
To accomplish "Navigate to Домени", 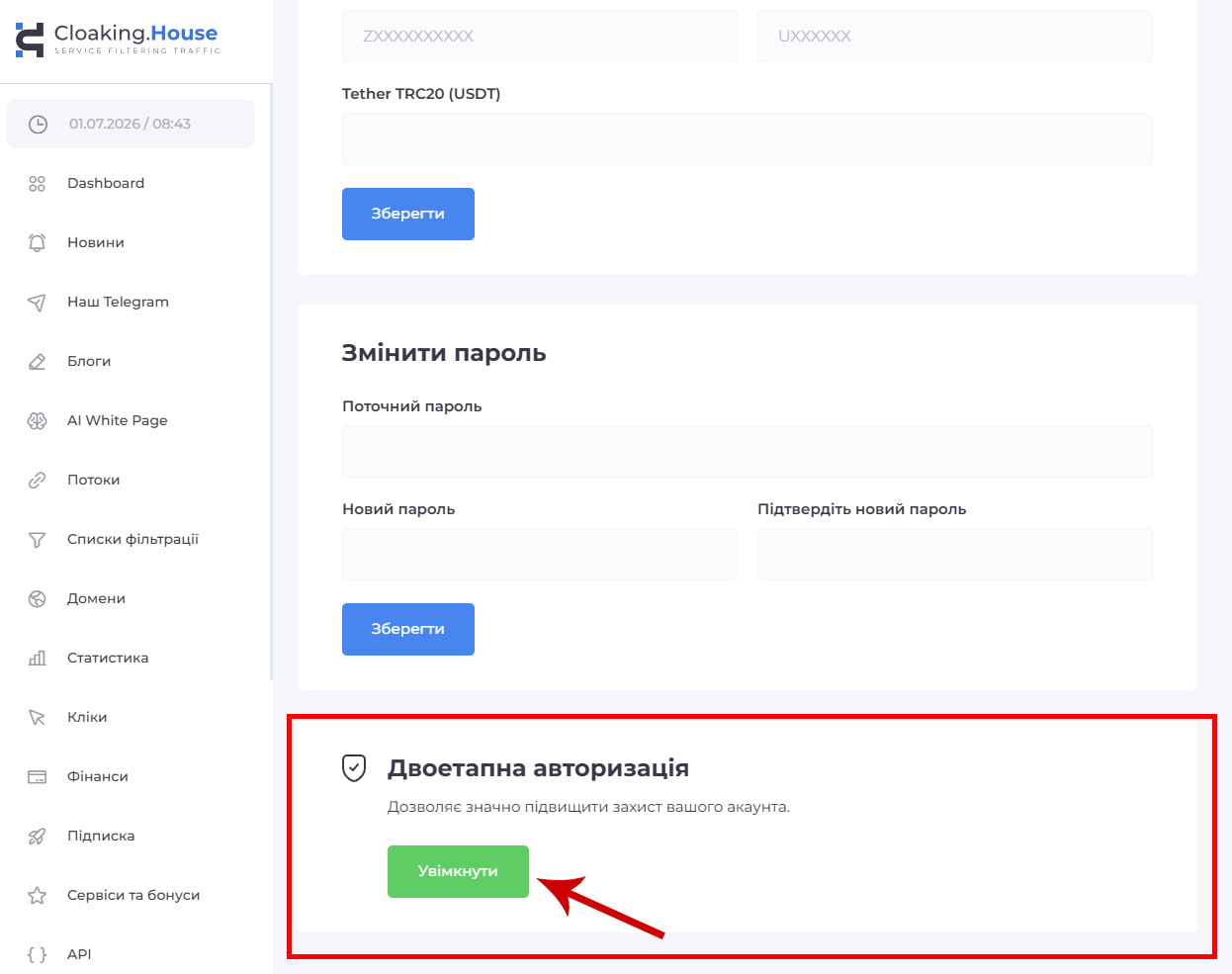I will pos(96,598).
